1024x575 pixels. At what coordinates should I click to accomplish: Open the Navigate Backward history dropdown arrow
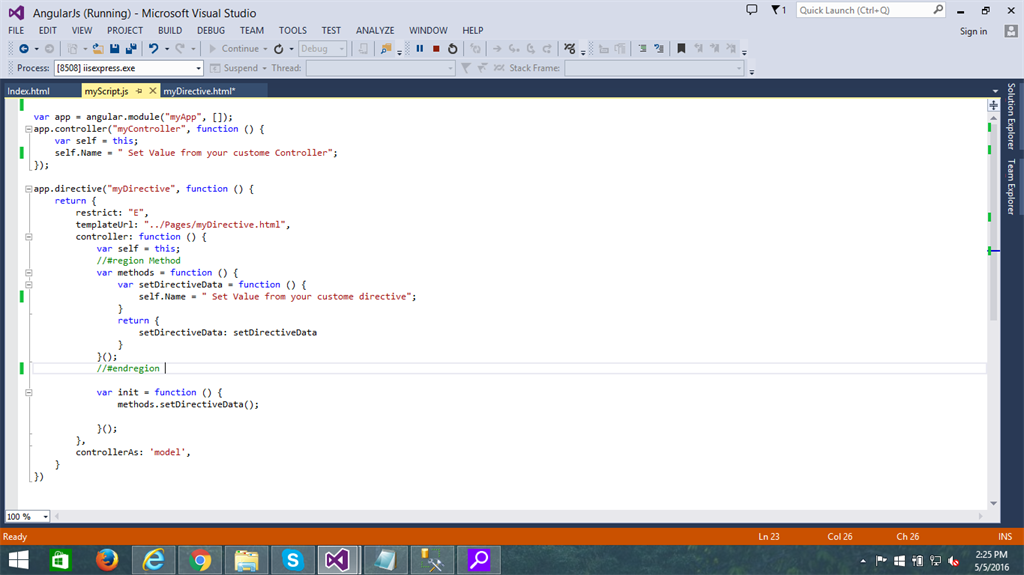(37, 49)
